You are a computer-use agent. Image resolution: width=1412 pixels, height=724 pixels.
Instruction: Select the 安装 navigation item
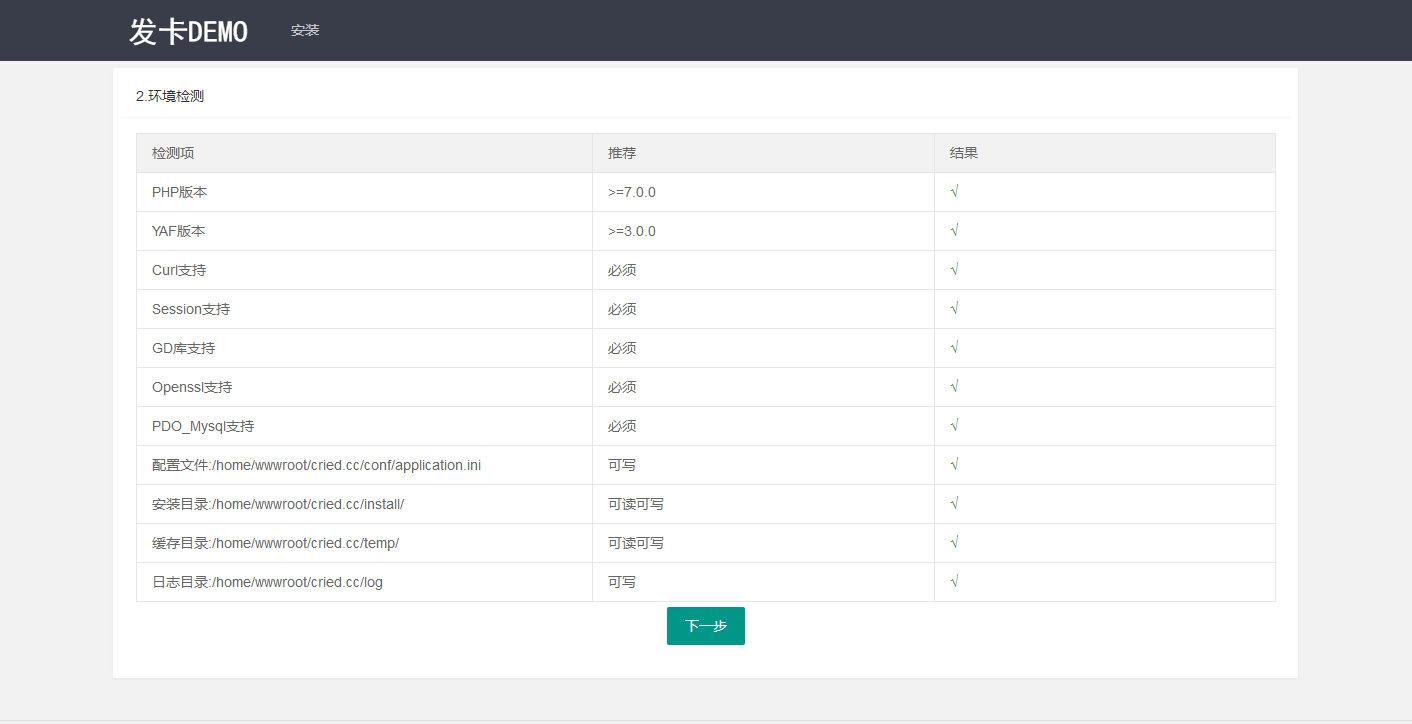point(305,31)
